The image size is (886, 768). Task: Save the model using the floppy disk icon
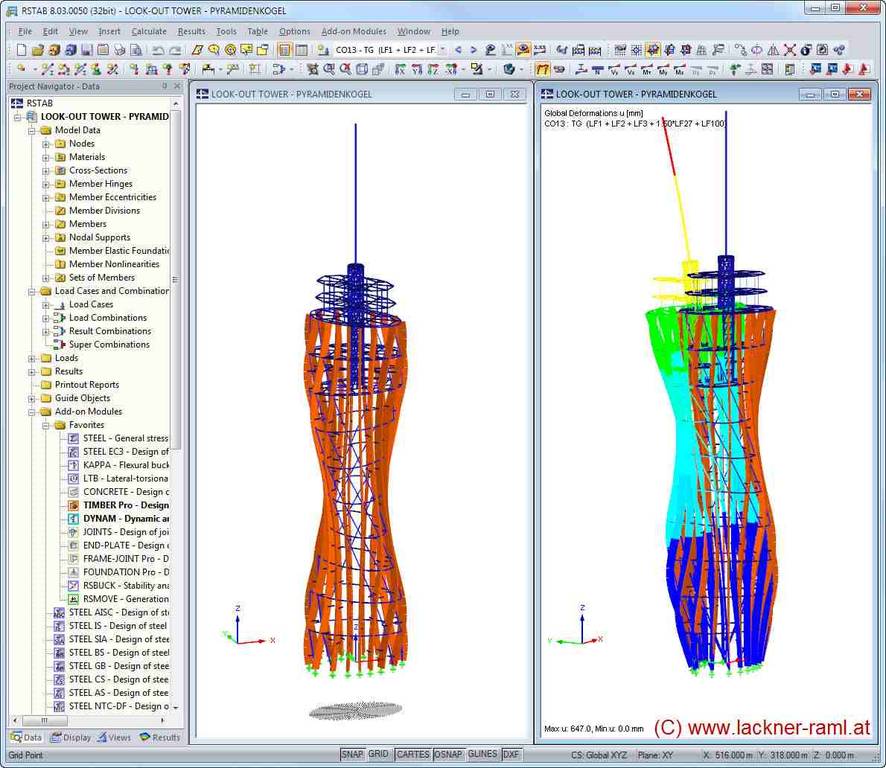pos(86,50)
